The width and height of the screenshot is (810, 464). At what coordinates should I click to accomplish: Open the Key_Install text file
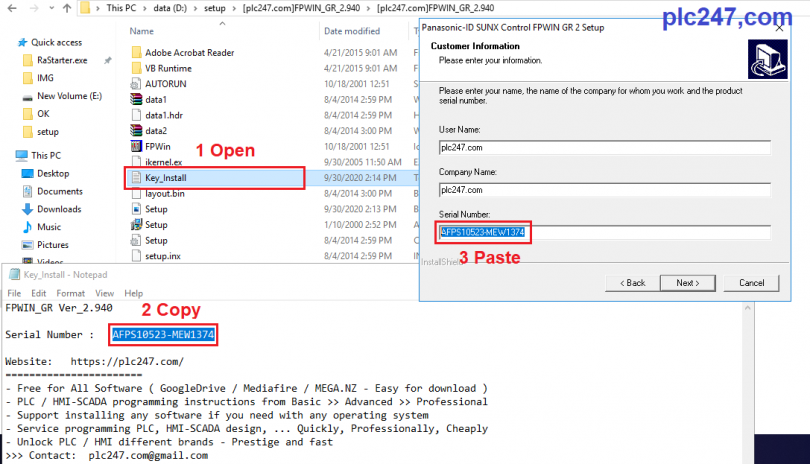(165, 178)
